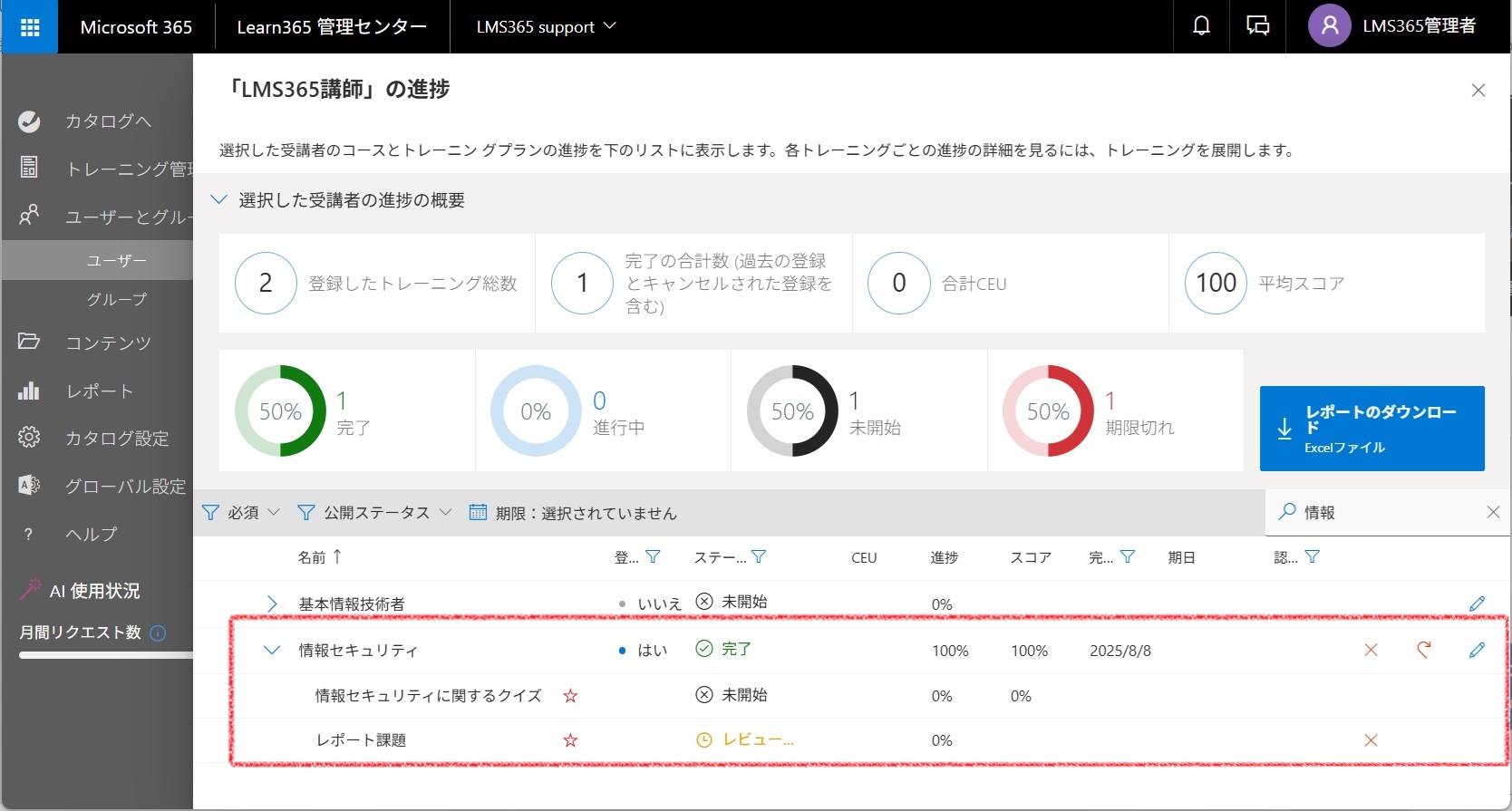The width and height of the screenshot is (1512, 811).
Task: Click the トレーニング管理 sidebar icon
Action: pyautogui.click(x=29, y=168)
